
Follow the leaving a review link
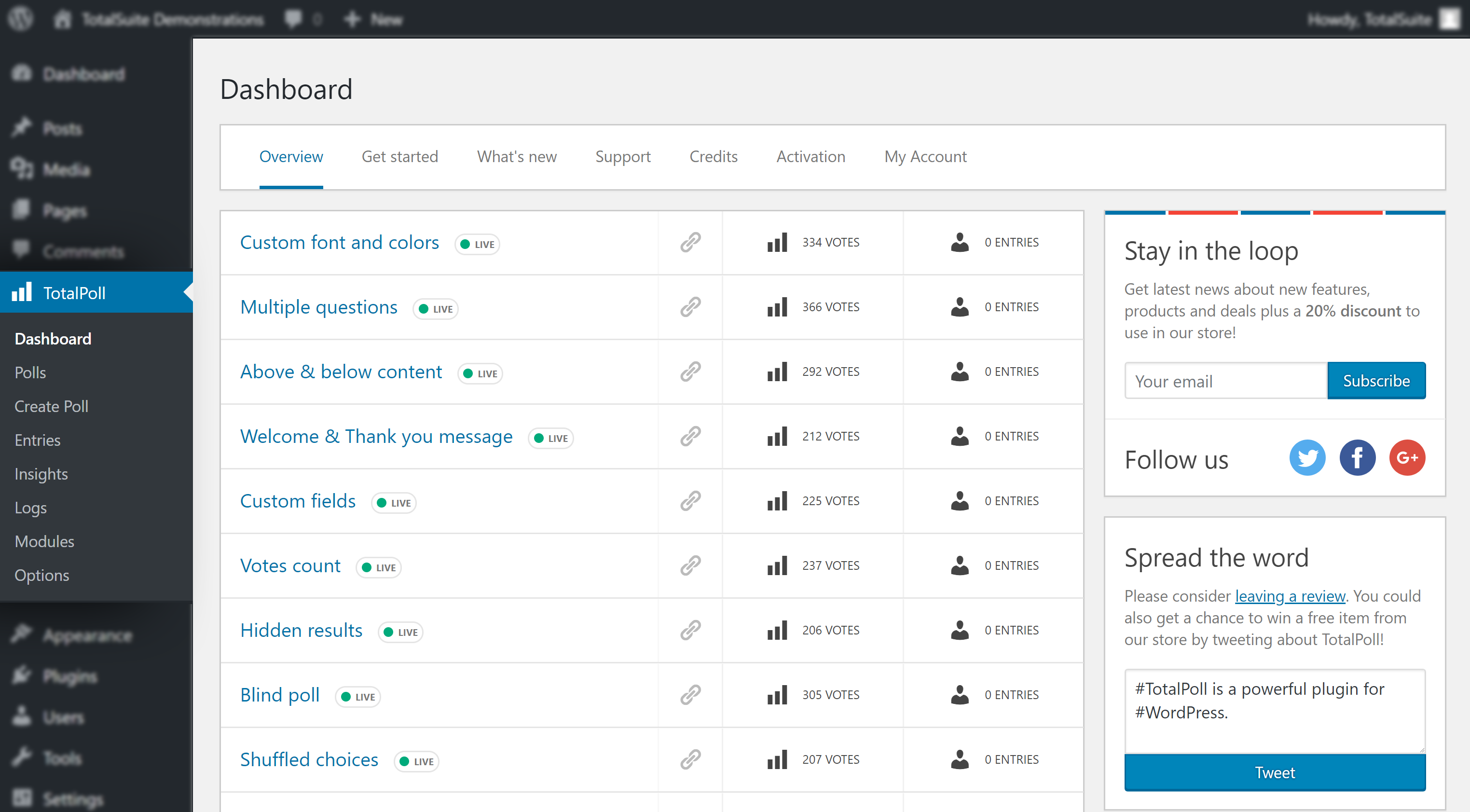[1290, 596]
